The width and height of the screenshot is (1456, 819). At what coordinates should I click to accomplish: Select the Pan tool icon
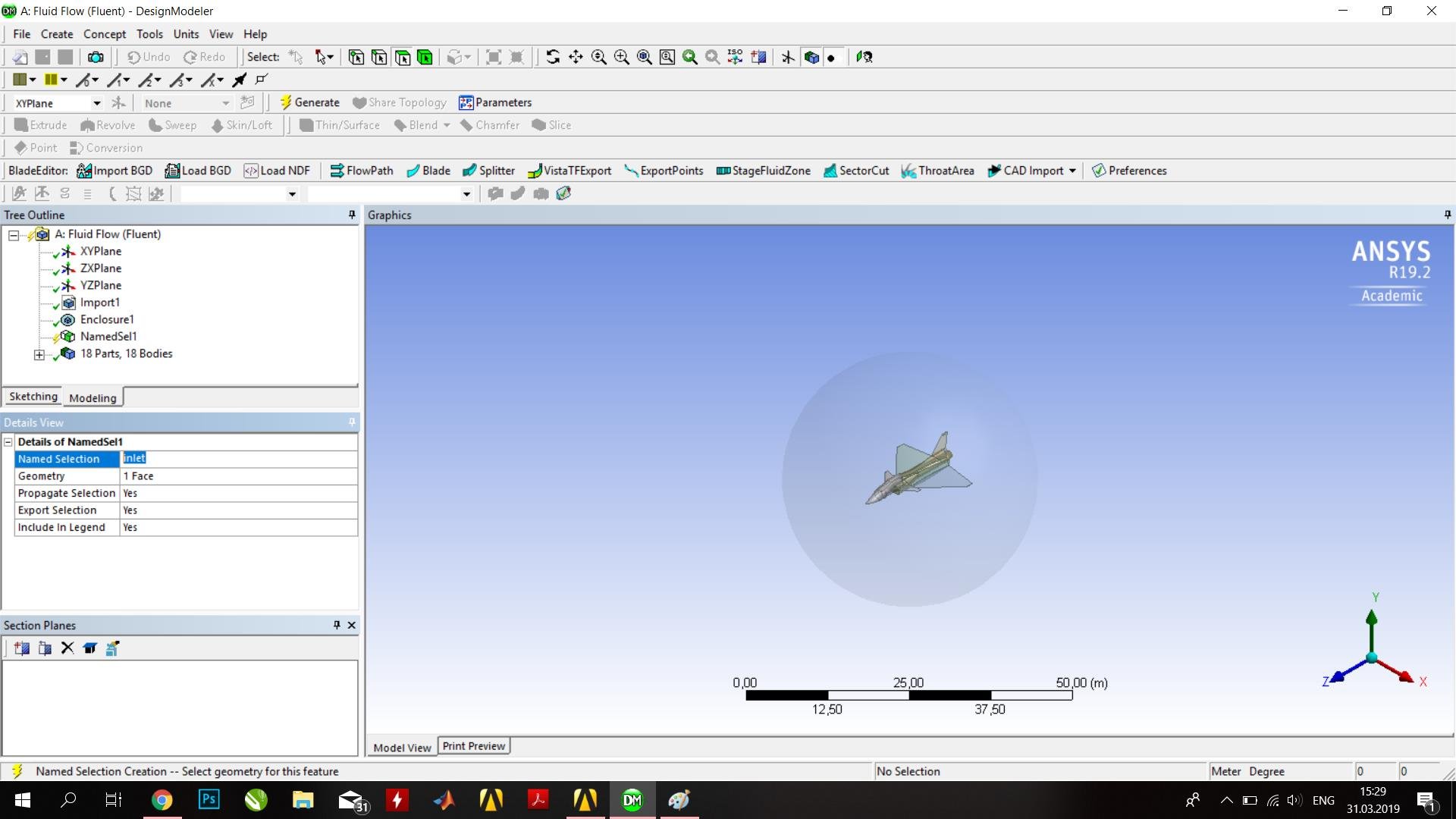coord(576,57)
